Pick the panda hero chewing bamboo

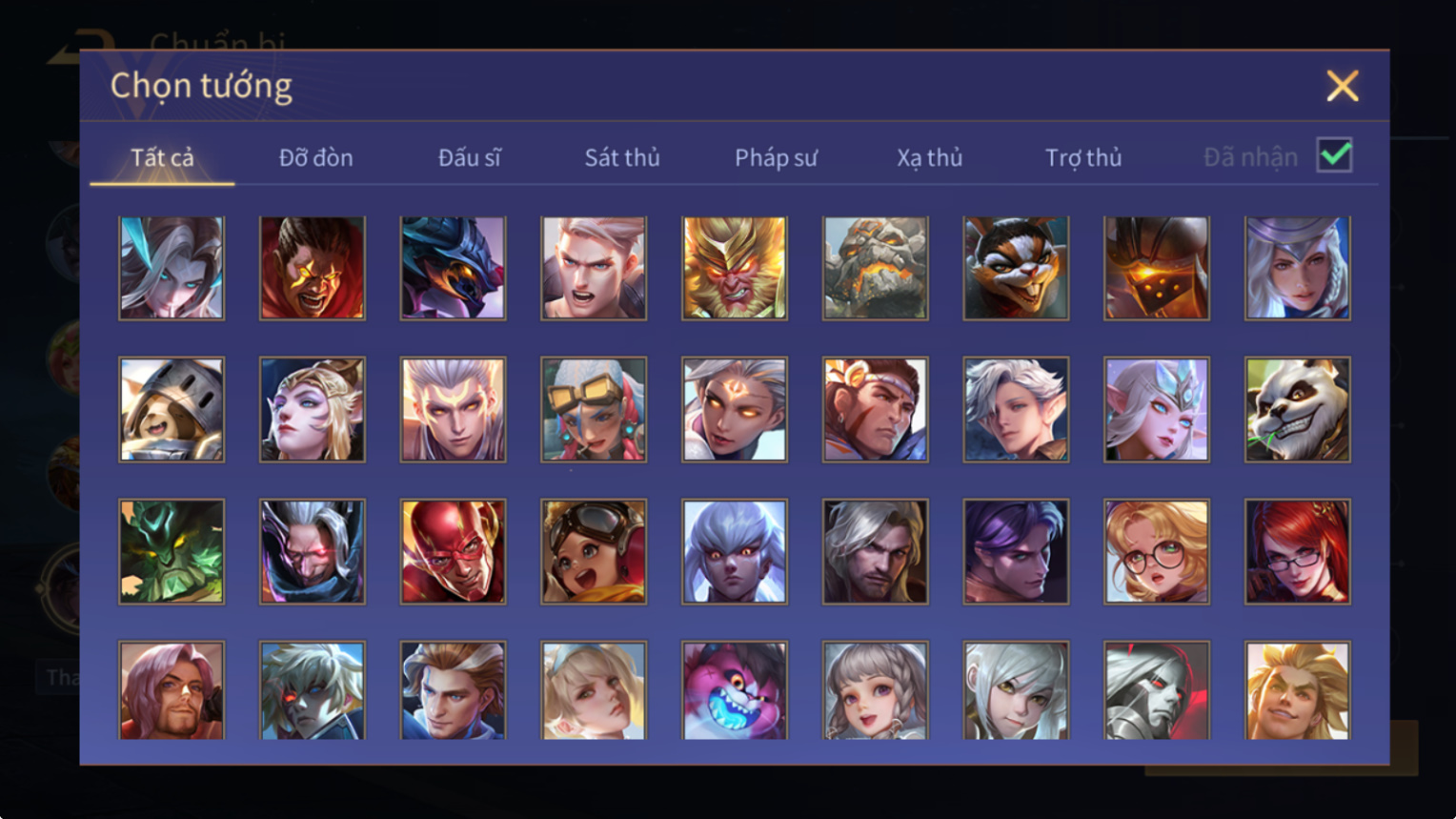1297,410
